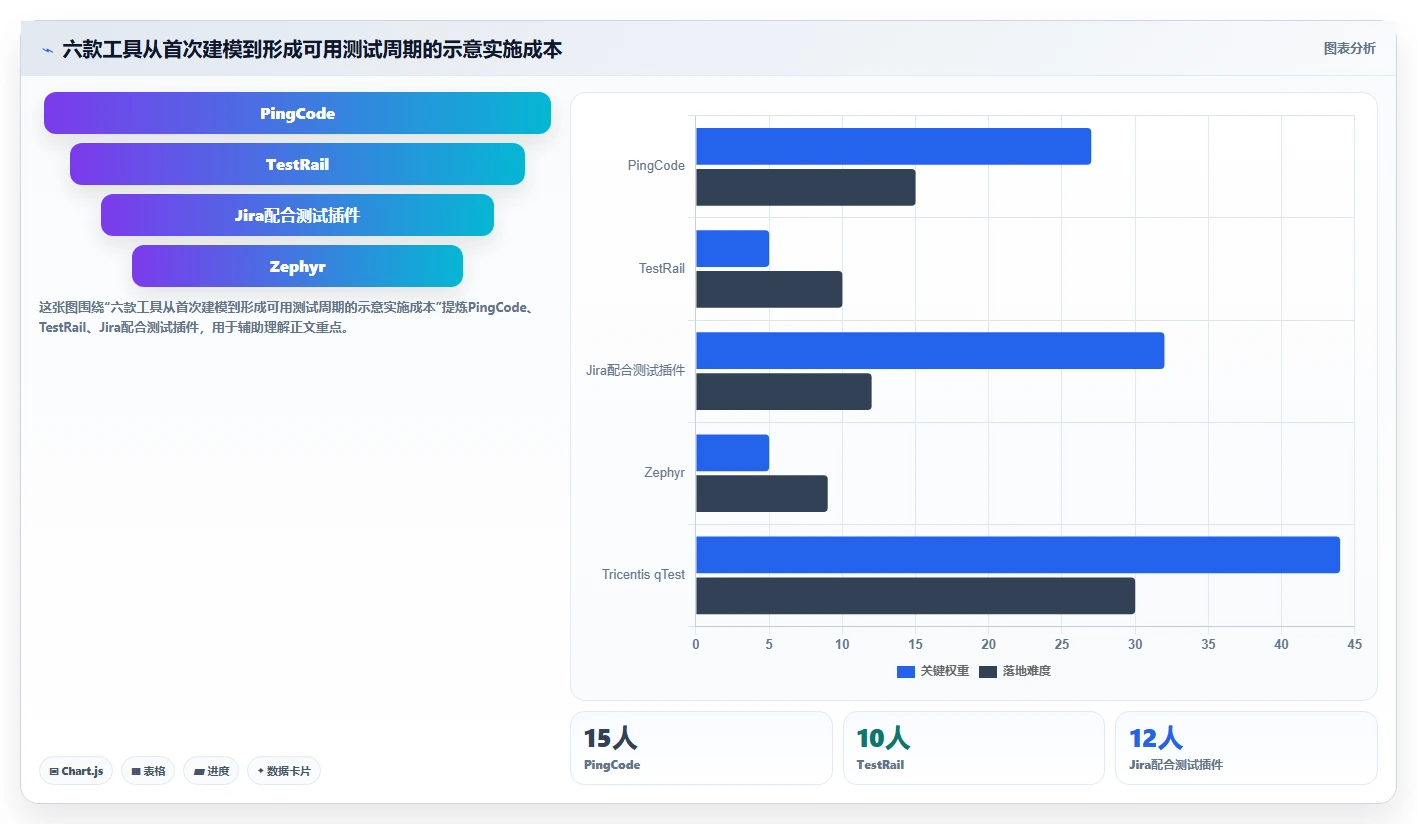The image size is (1417, 824).
Task: Open the 12人 Jira配合测试插件 data card
Action: (1246, 748)
